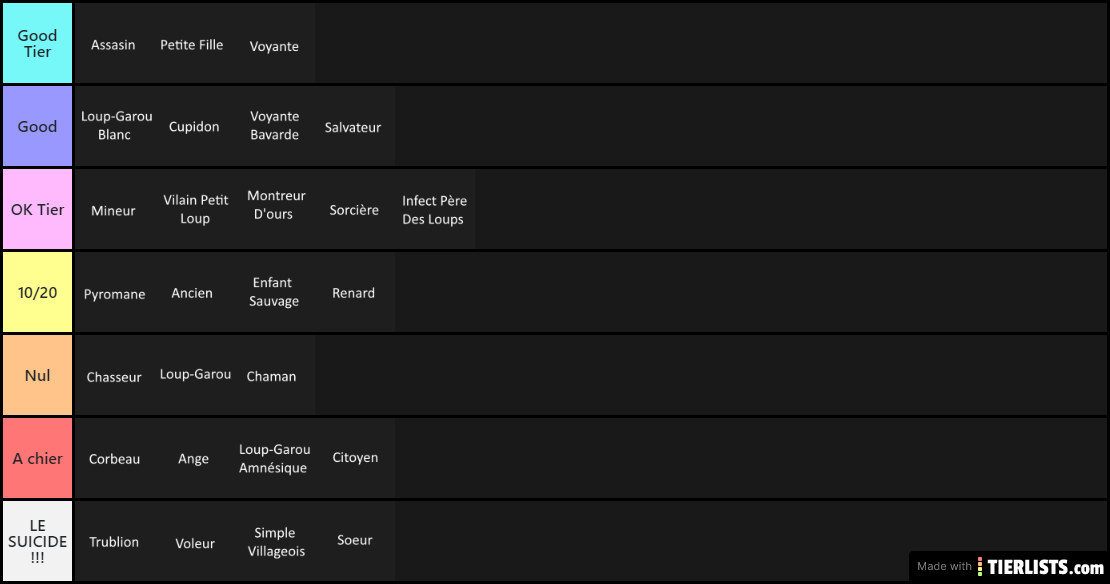Click the pink OK Tier label
This screenshot has width=1110, height=584.
pyautogui.click(x=38, y=209)
